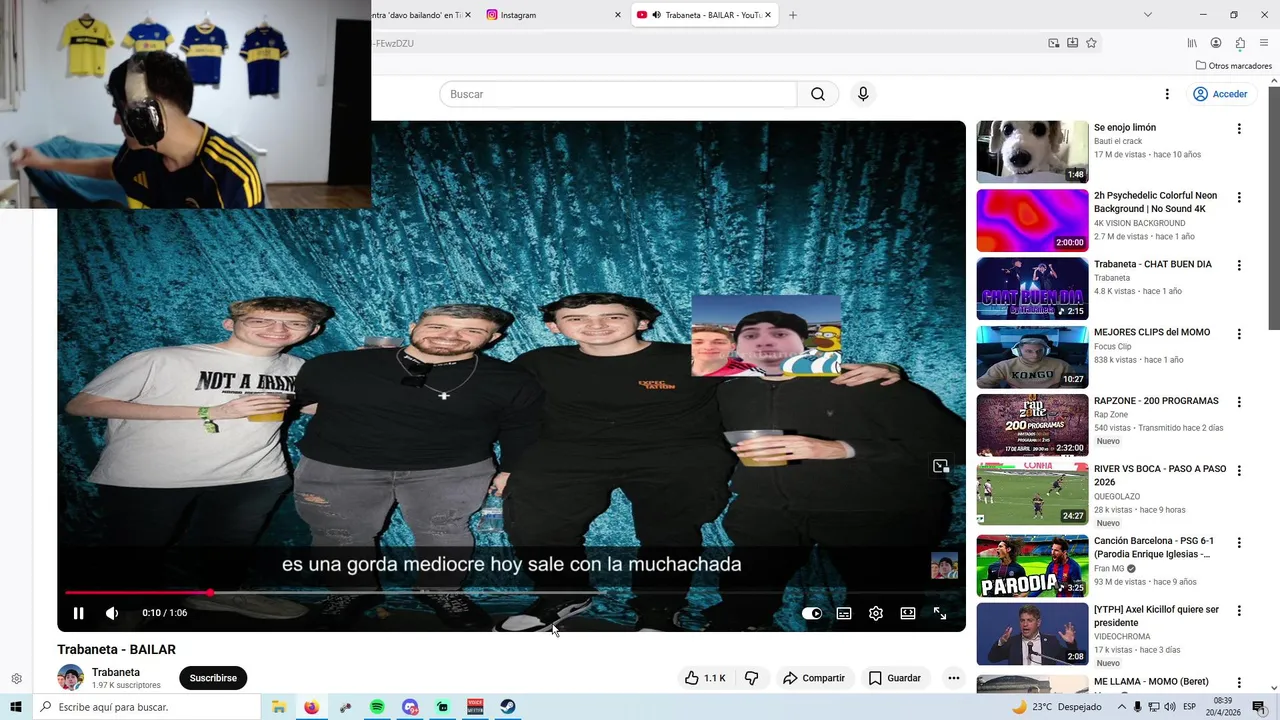This screenshot has height=720, width=1280.
Task: Mute the video volume icon
Action: pos(112,613)
